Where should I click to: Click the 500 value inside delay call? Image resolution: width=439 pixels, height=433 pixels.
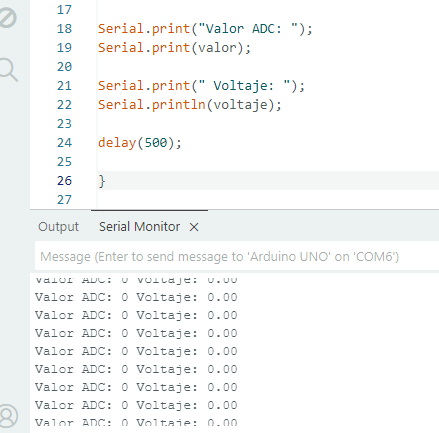pos(156,143)
